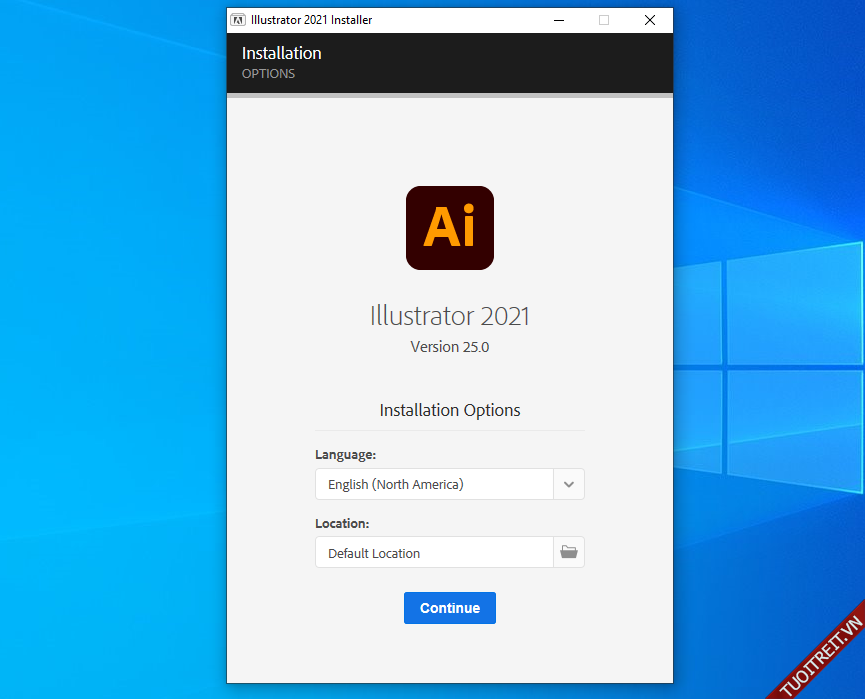This screenshot has height=699, width=865.
Task: Click the Default Location path field
Action: tap(434, 553)
